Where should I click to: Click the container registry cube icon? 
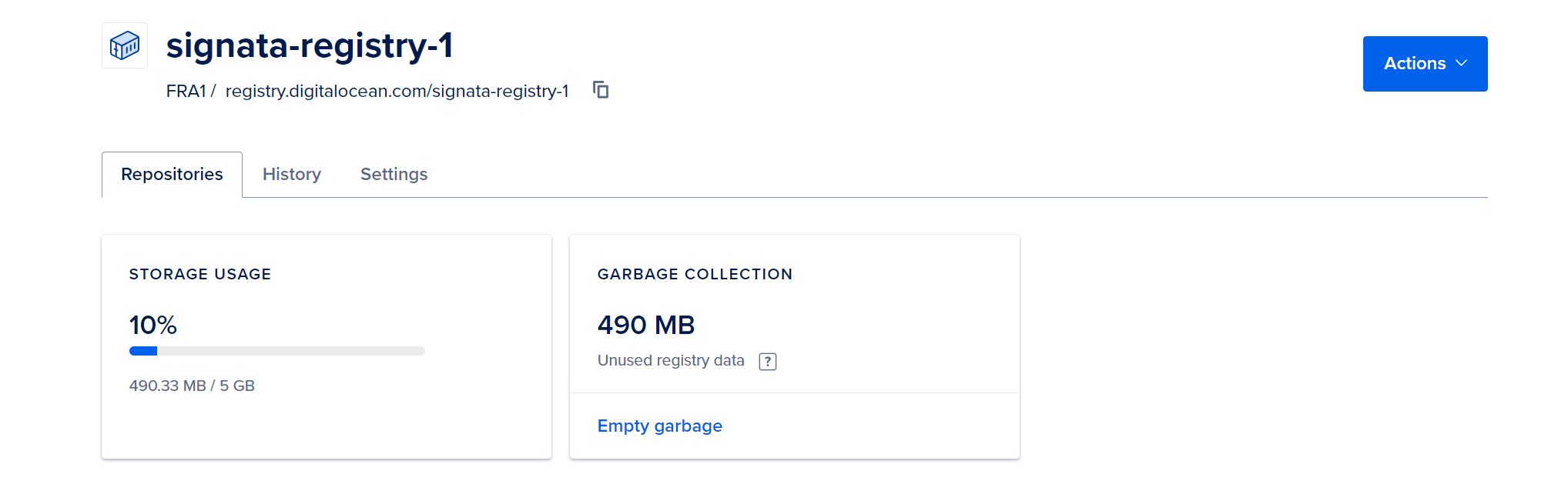(x=125, y=45)
